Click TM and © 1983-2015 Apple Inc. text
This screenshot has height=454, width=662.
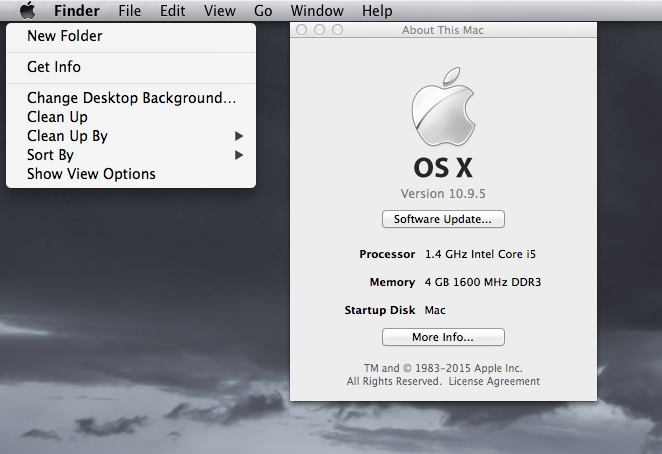coord(443,368)
